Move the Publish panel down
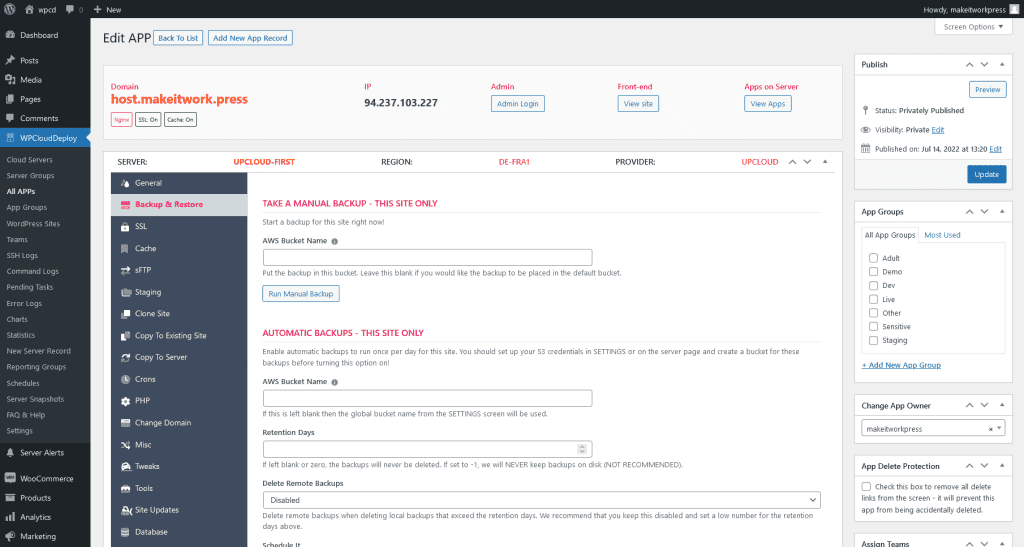The image size is (1024, 547). [x=984, y=64]
